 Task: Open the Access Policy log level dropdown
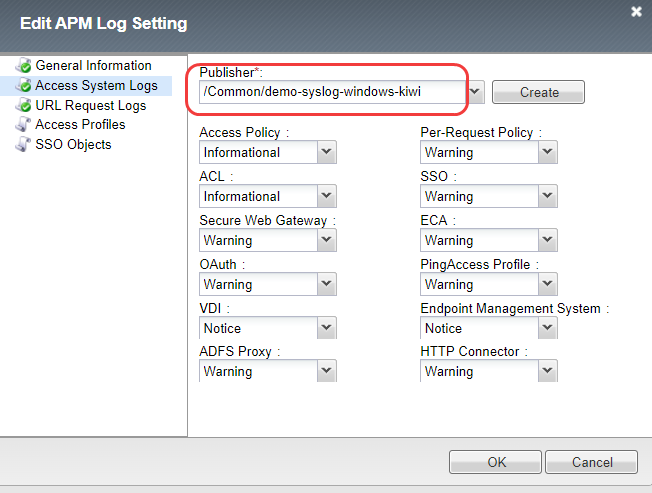pyautogui.click(x=326, y=152)
